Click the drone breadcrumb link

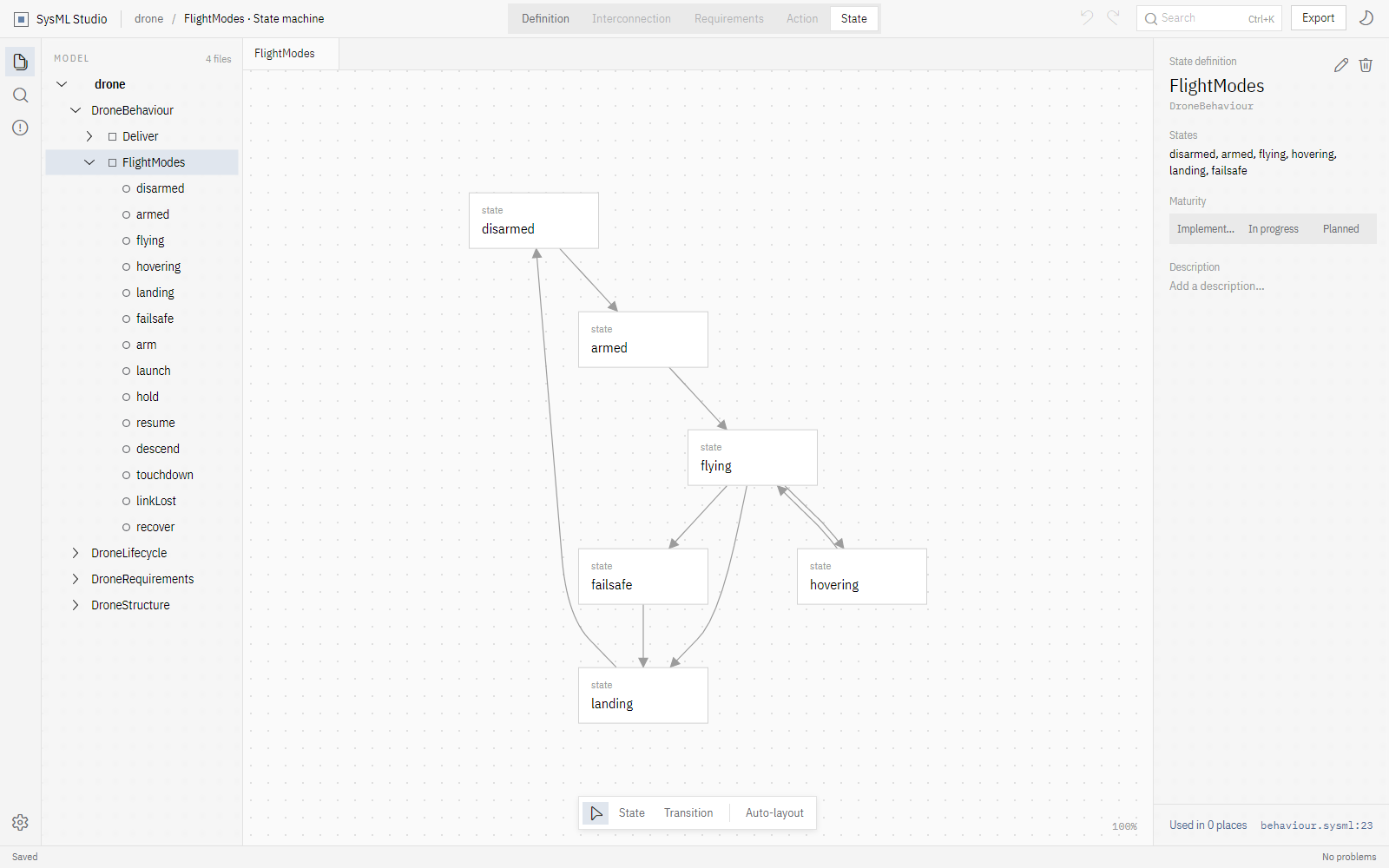click(148, 18)
